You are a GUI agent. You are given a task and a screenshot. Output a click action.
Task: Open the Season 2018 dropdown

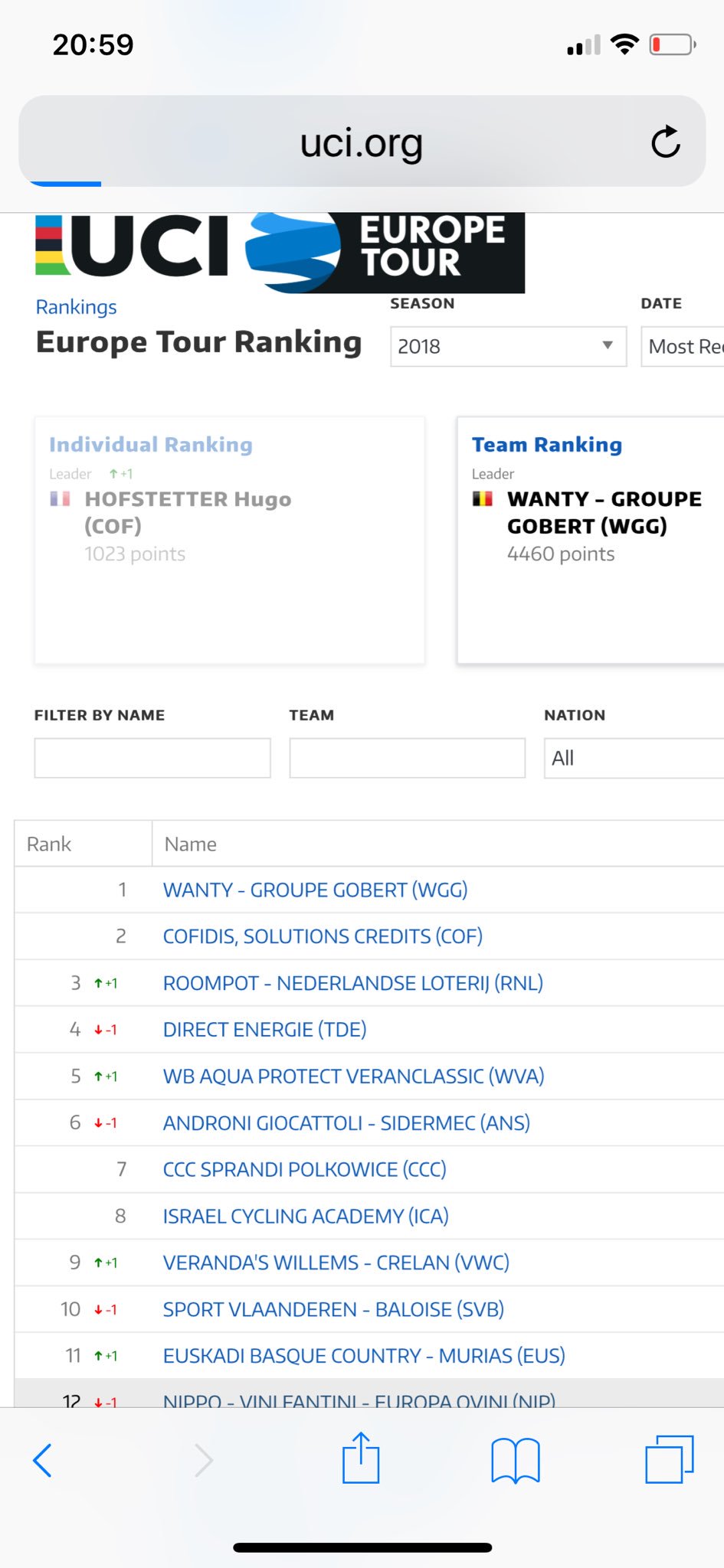pos(508,346)
